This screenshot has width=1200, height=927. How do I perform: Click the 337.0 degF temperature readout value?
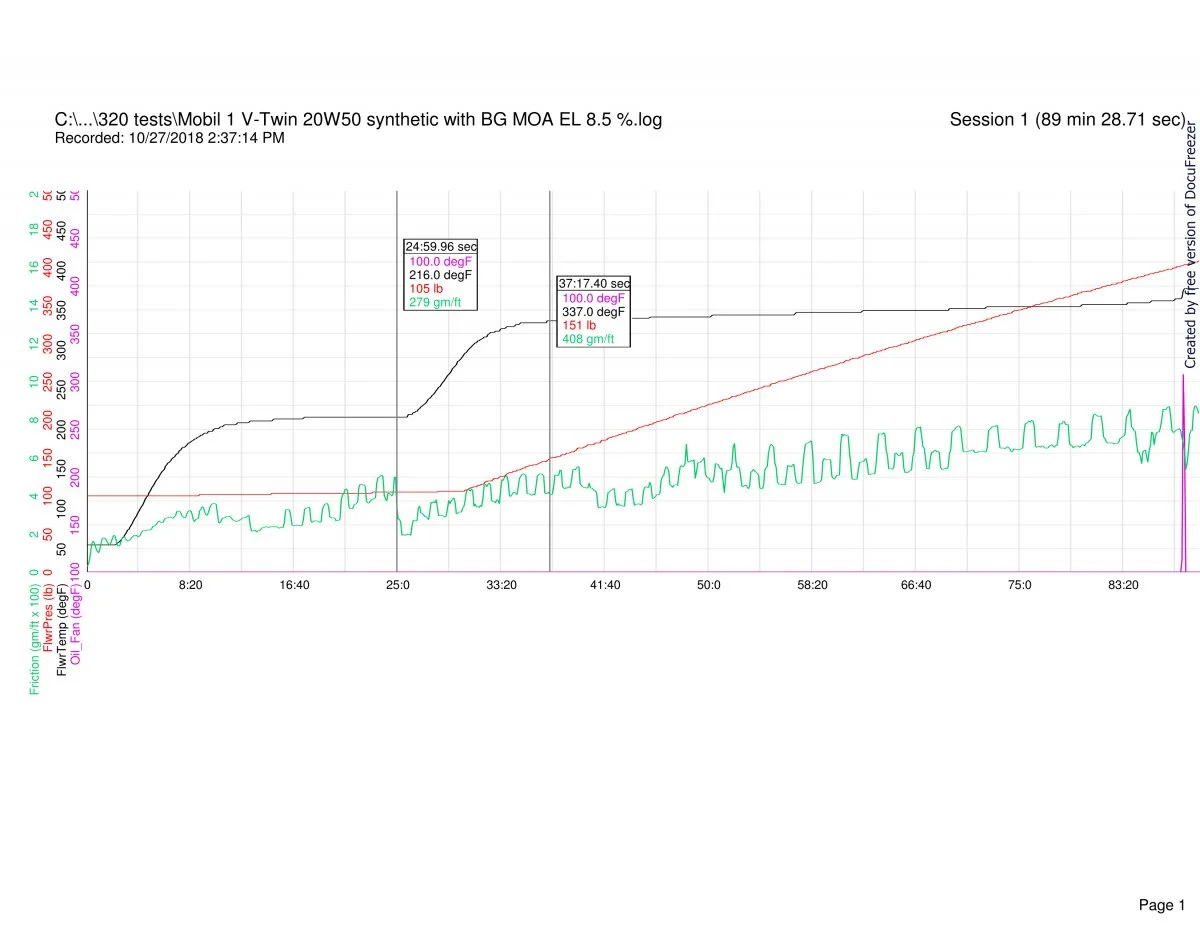(x=594, y=312)
